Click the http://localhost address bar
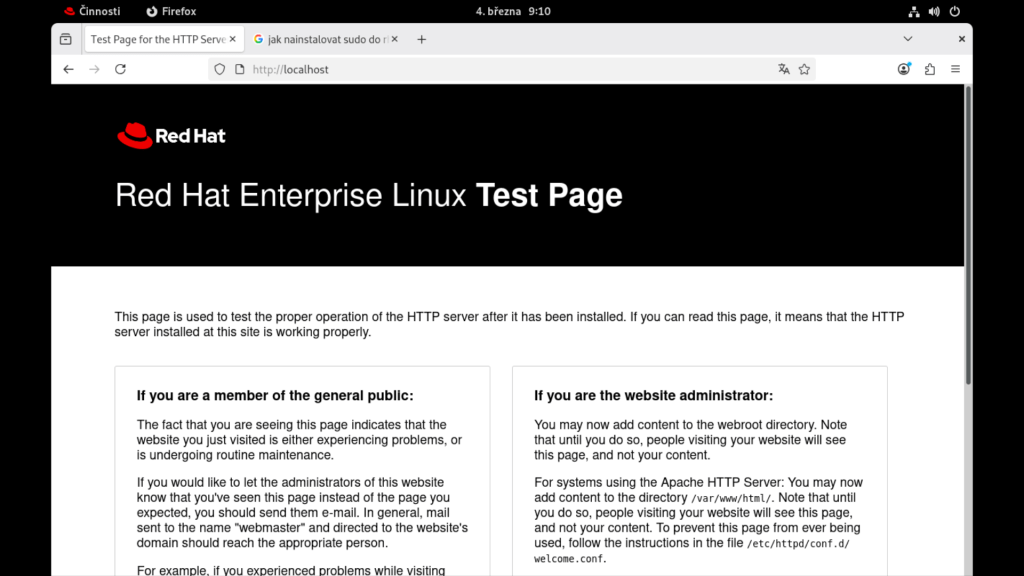The width and height of the screenshot is (1024, 576). point(500,69)
